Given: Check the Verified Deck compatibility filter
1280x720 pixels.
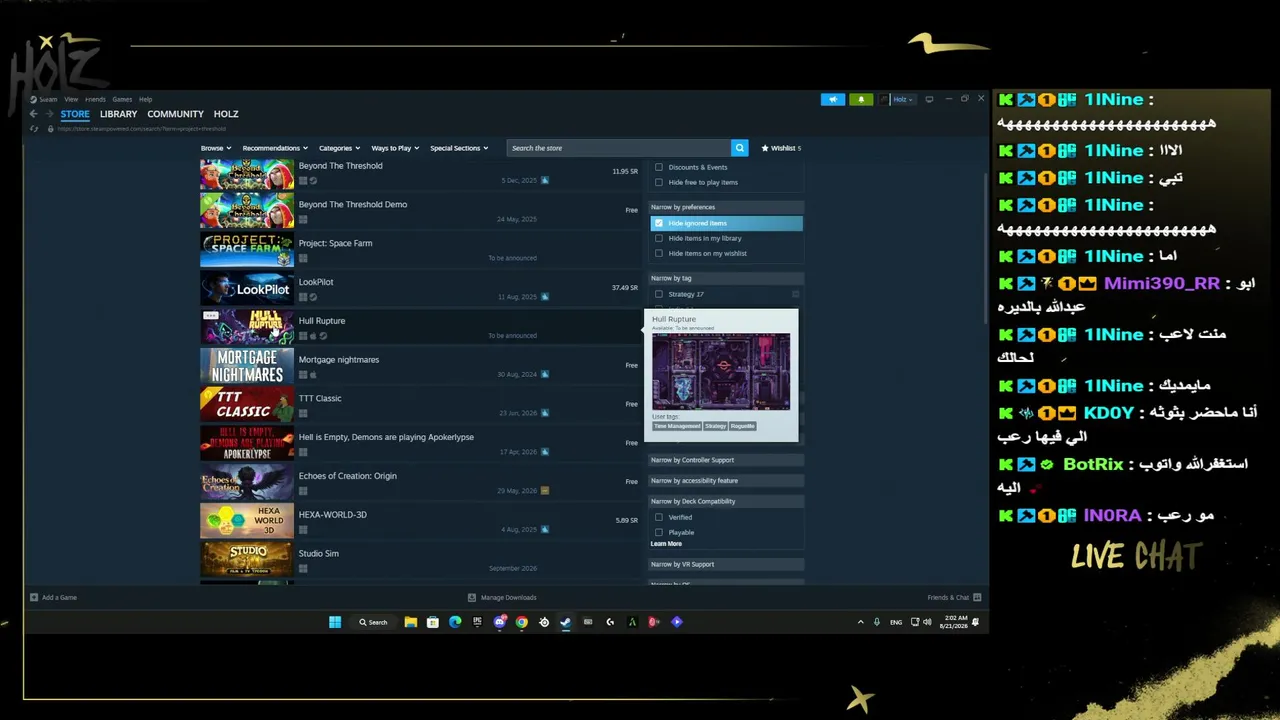Looking at the screenshot, I should [659, 517].
